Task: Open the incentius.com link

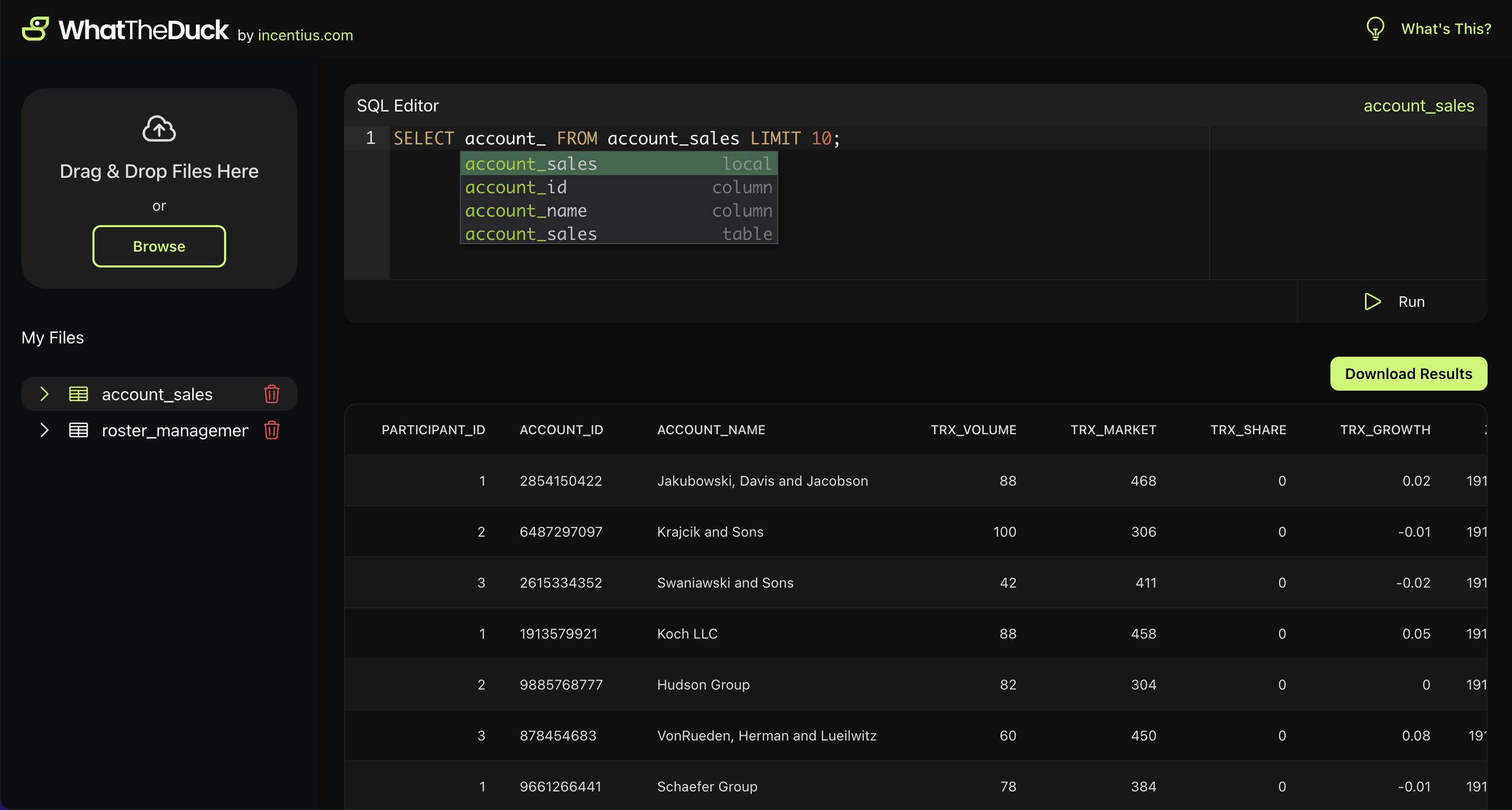Action: [x=305, y=35]
